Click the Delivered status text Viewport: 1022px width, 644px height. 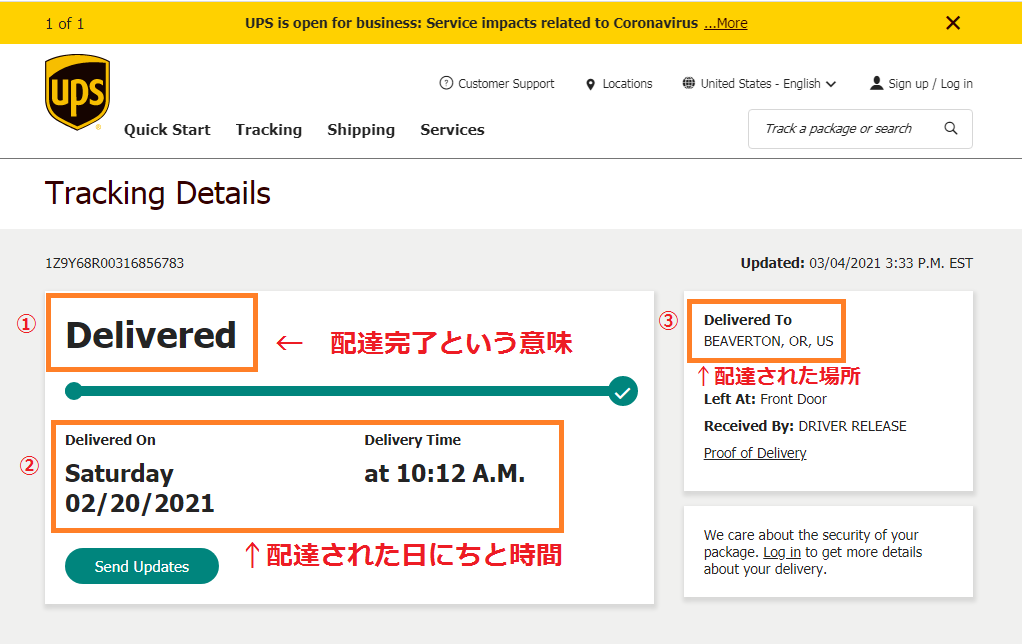tap(151, 335)
